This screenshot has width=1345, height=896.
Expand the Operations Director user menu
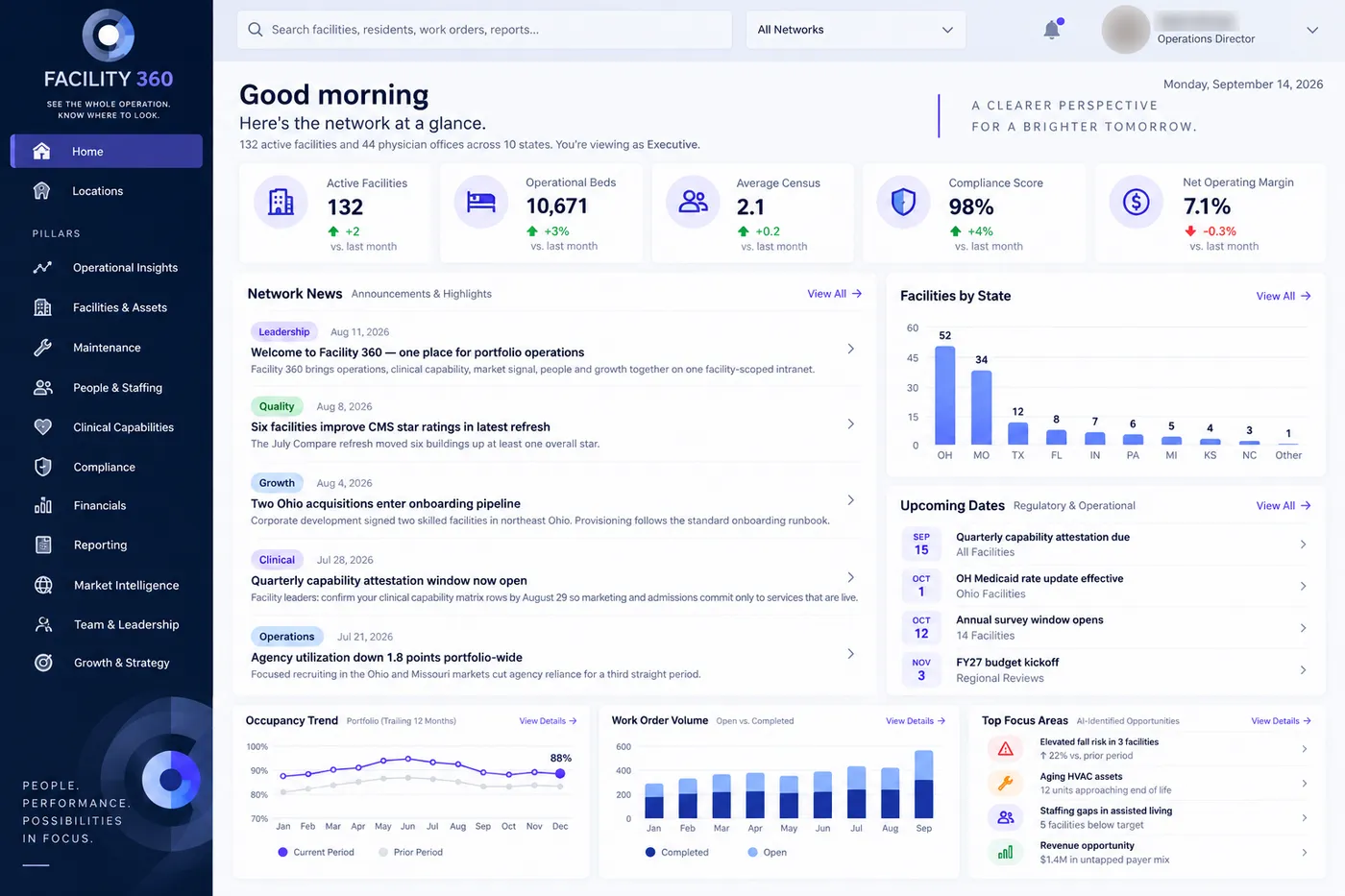tap(1312, 30)
